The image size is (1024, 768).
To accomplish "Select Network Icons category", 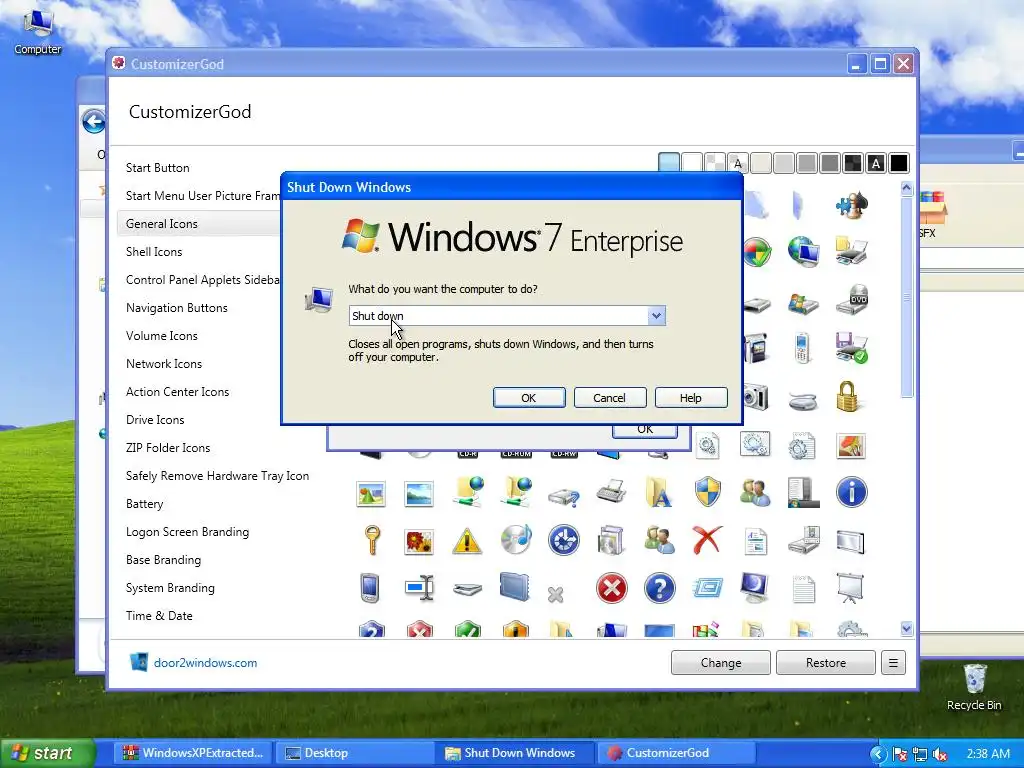I will (164, 364).
